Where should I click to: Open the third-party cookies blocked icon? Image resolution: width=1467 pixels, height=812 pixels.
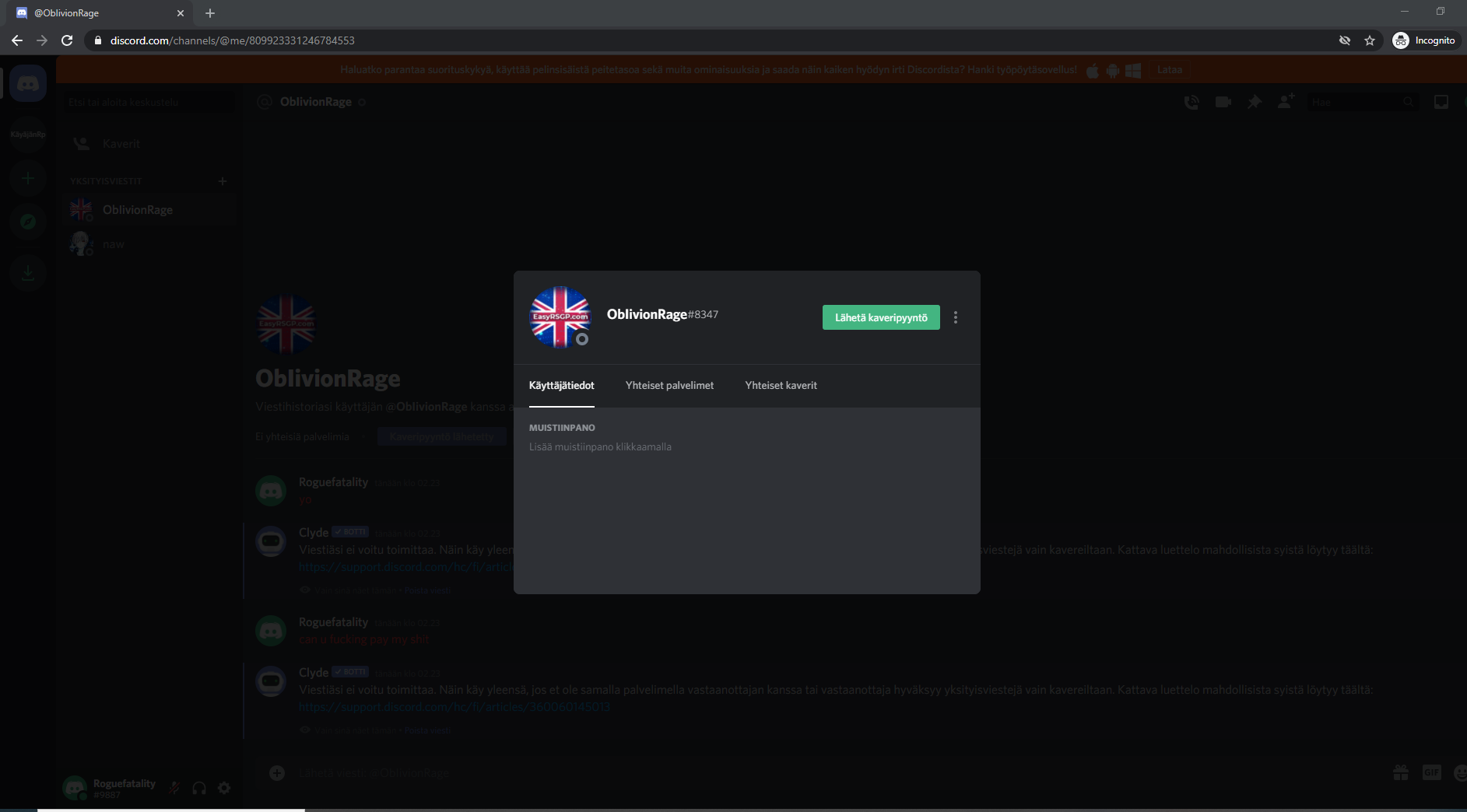pos(1345,40)
